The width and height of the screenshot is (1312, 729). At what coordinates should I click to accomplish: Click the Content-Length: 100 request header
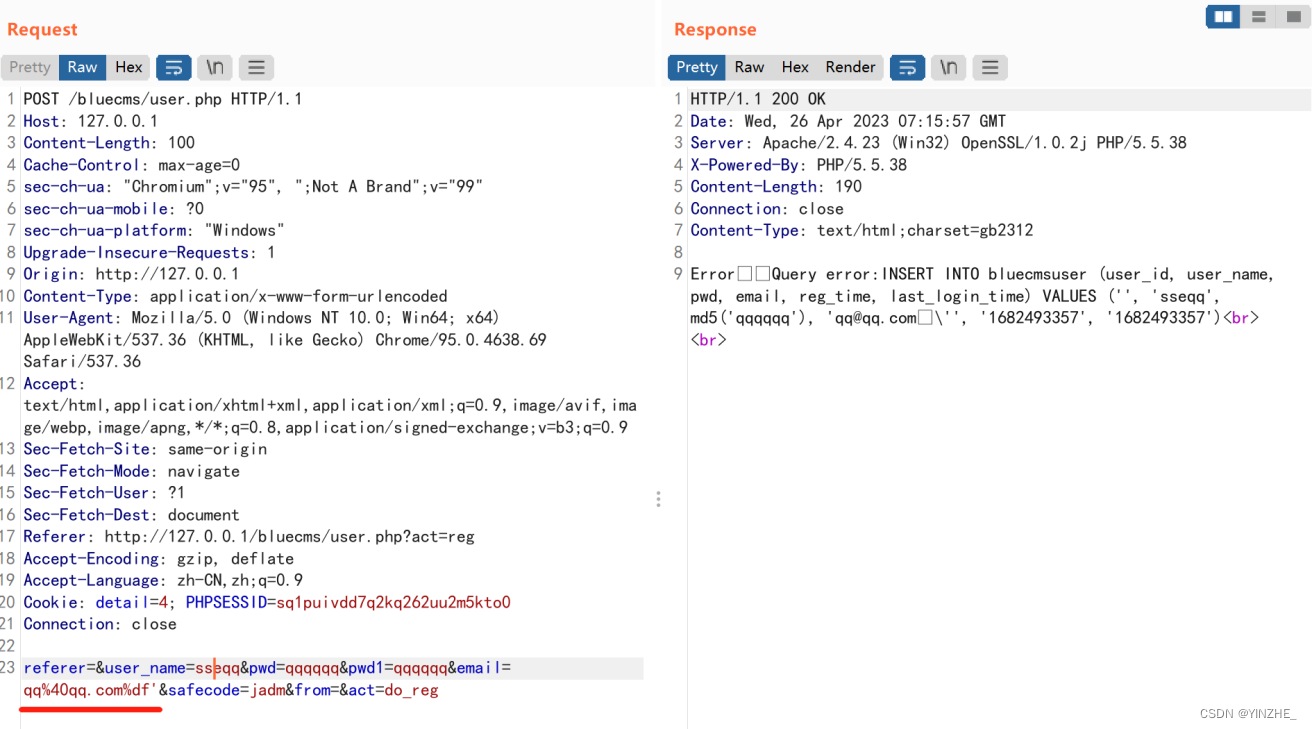109,143
